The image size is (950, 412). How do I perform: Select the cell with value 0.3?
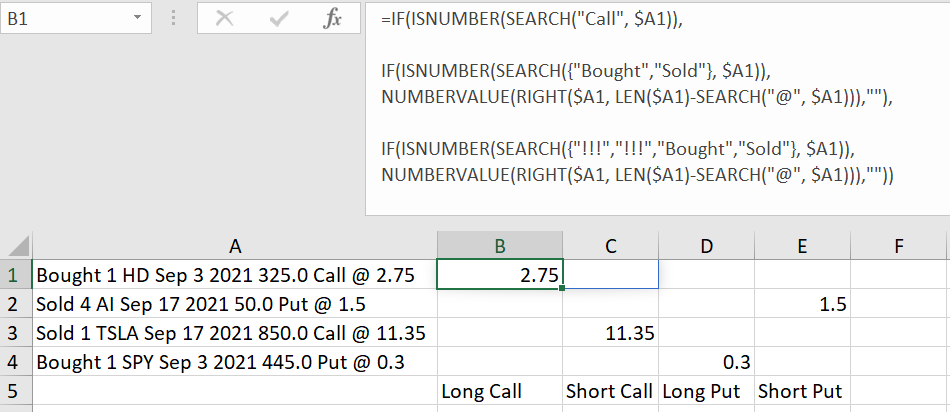[x=706, y=362]
